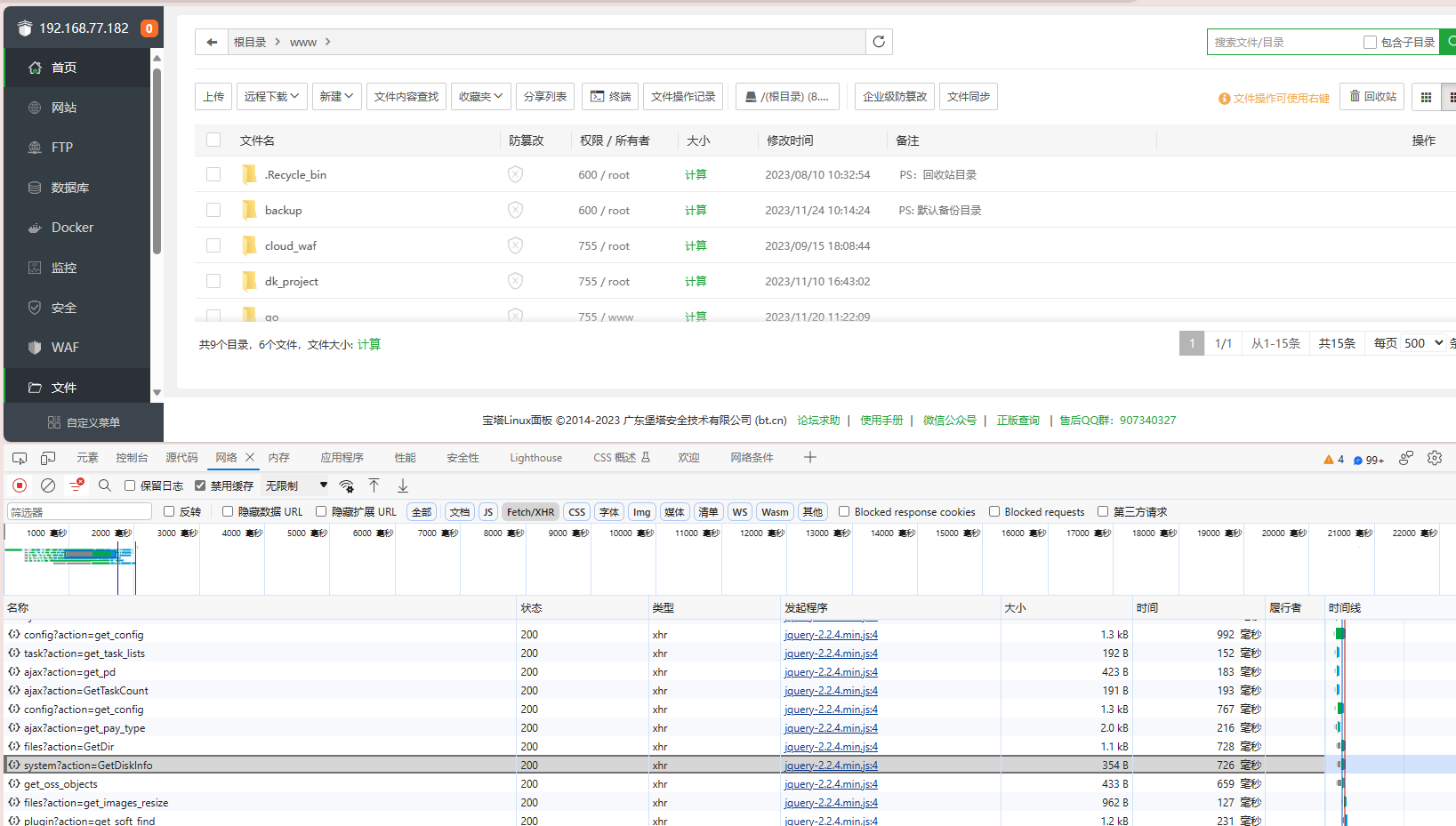Open the recycle bin button
Image resolution: width=1456 pixels, height=826 pixels.
click(1372, 97)
